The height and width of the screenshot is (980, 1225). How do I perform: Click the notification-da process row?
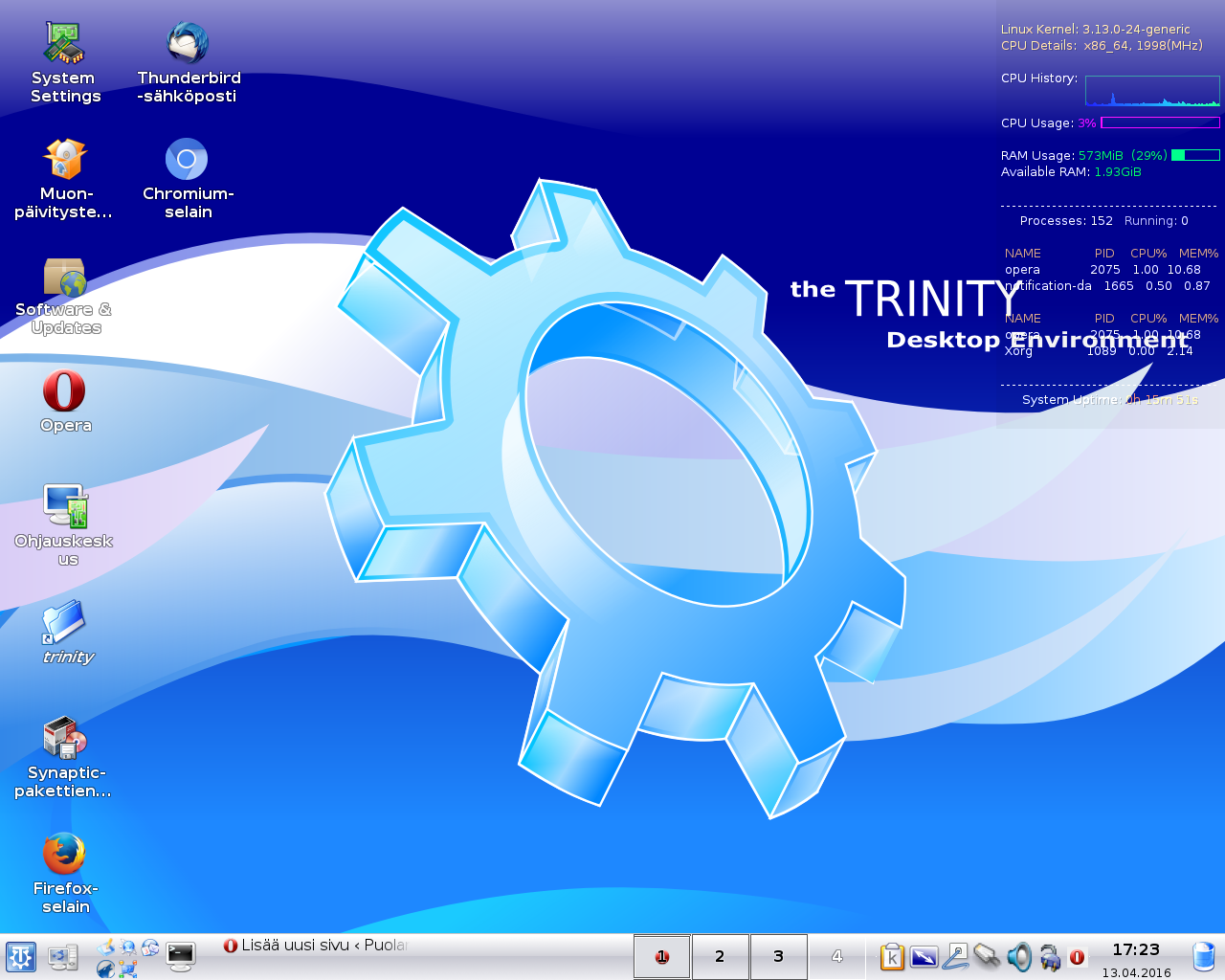[x=1107, y=286]
